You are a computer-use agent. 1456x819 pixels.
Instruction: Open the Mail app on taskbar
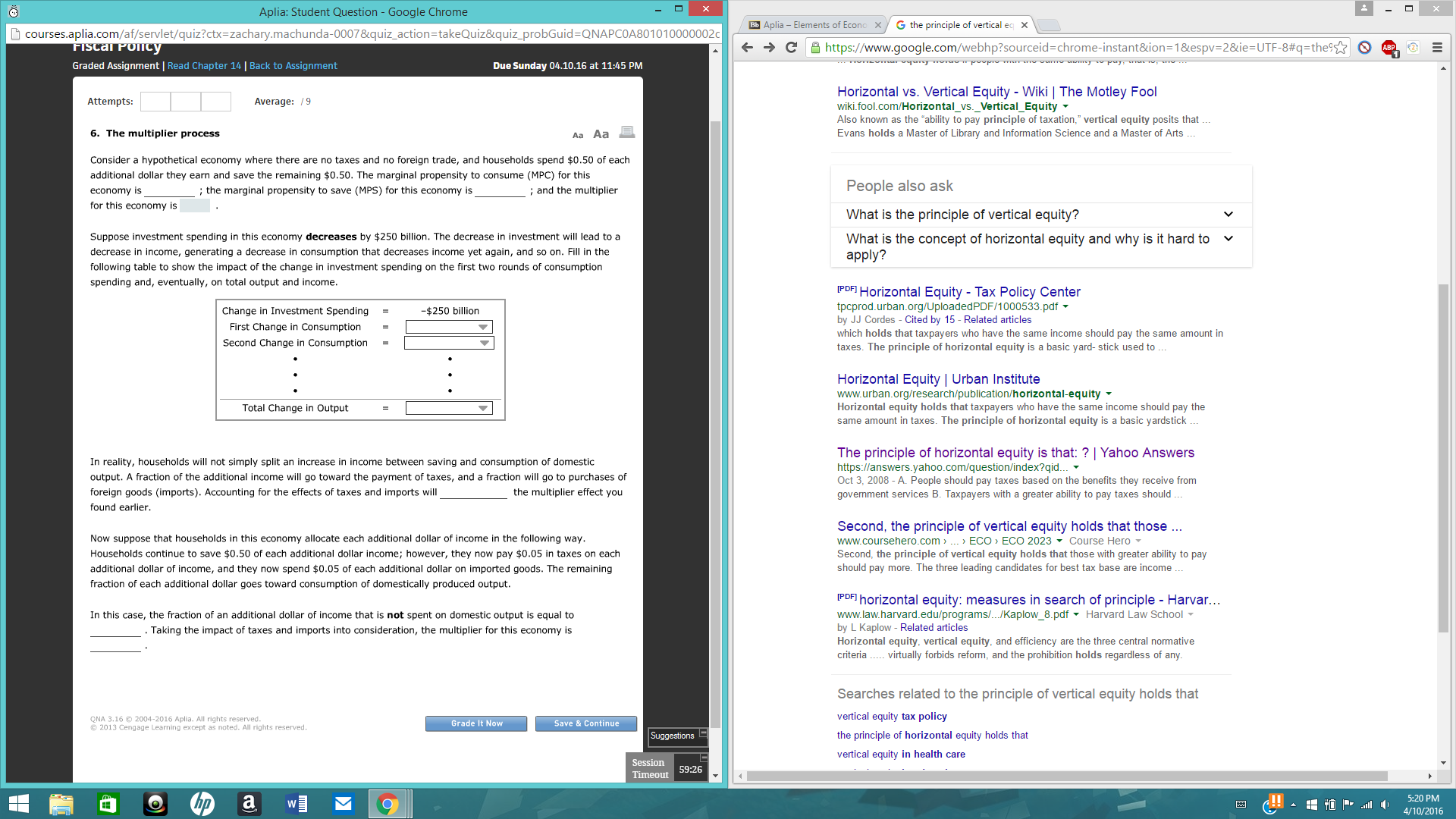[343, 804]
